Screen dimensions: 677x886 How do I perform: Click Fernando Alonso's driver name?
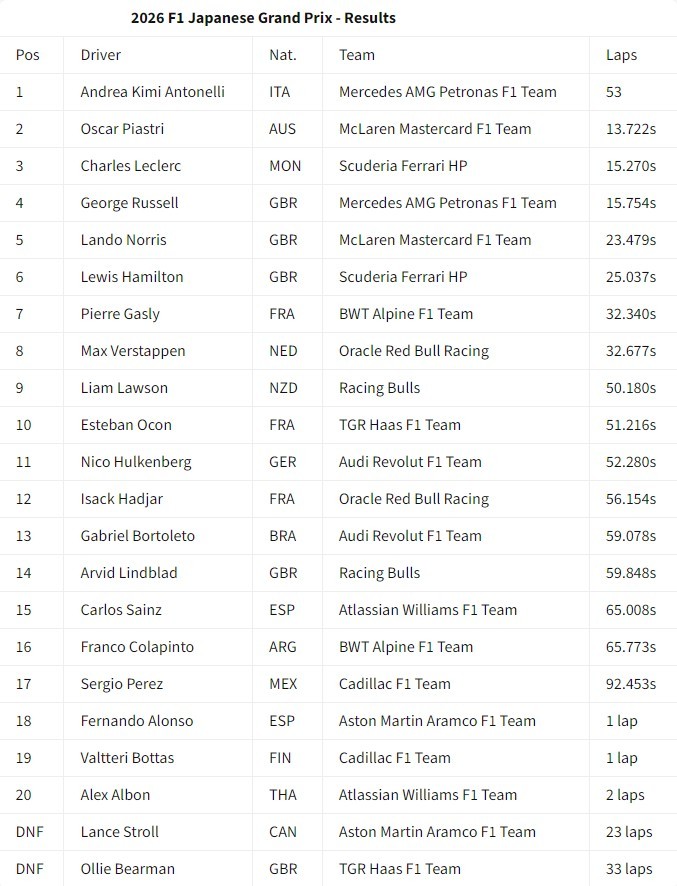click(137, 721)
